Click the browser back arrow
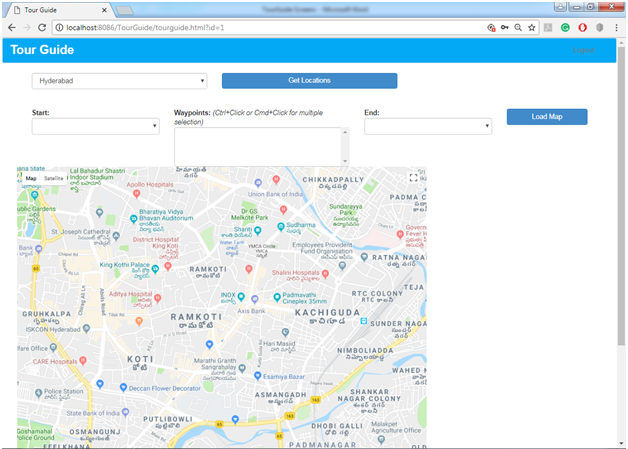Viewport: 628px width, 449px height. tap(12, 28)
